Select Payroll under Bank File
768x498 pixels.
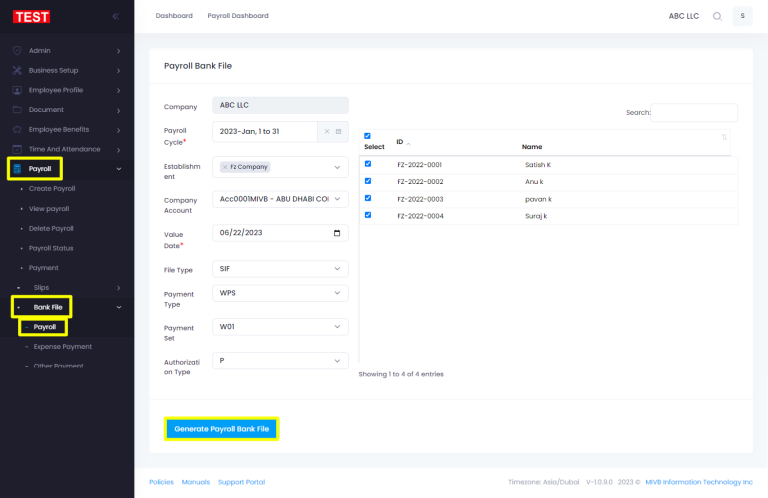coord(45,327)
